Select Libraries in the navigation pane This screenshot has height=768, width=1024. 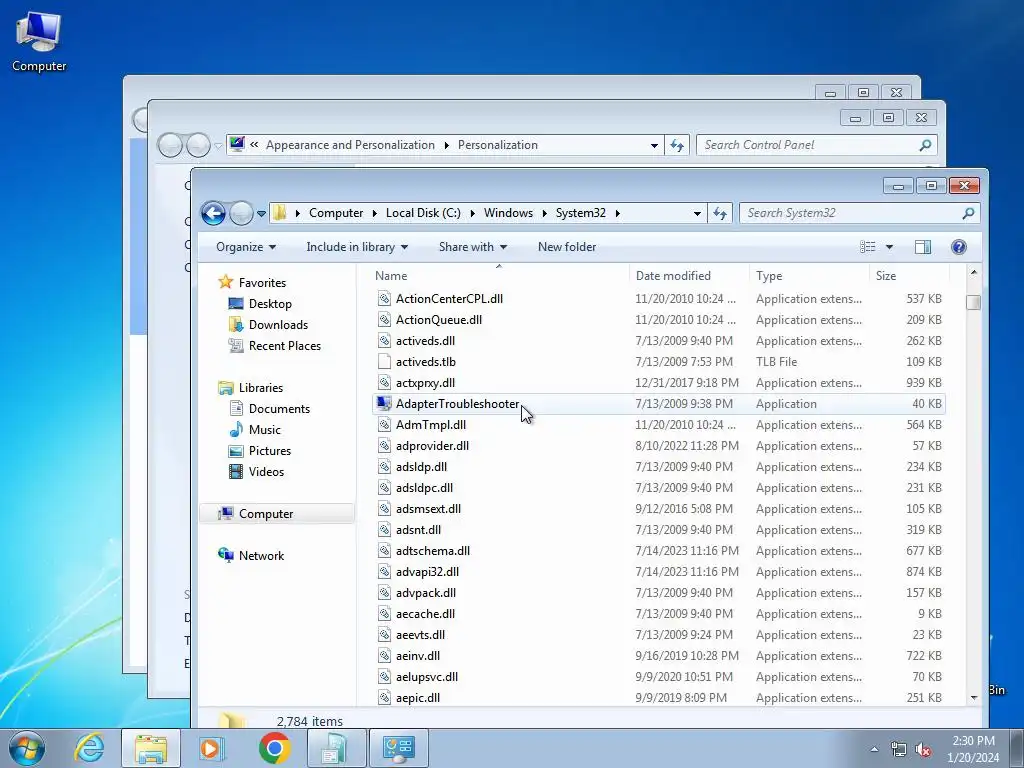tap(261, 388)
